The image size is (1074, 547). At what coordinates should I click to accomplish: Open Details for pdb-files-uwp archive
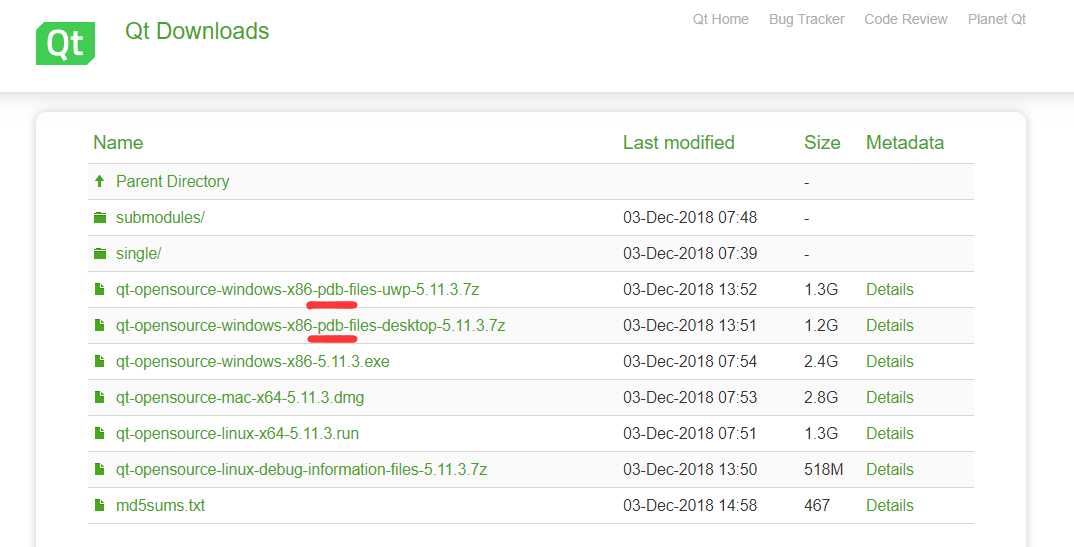coord(890,290)
